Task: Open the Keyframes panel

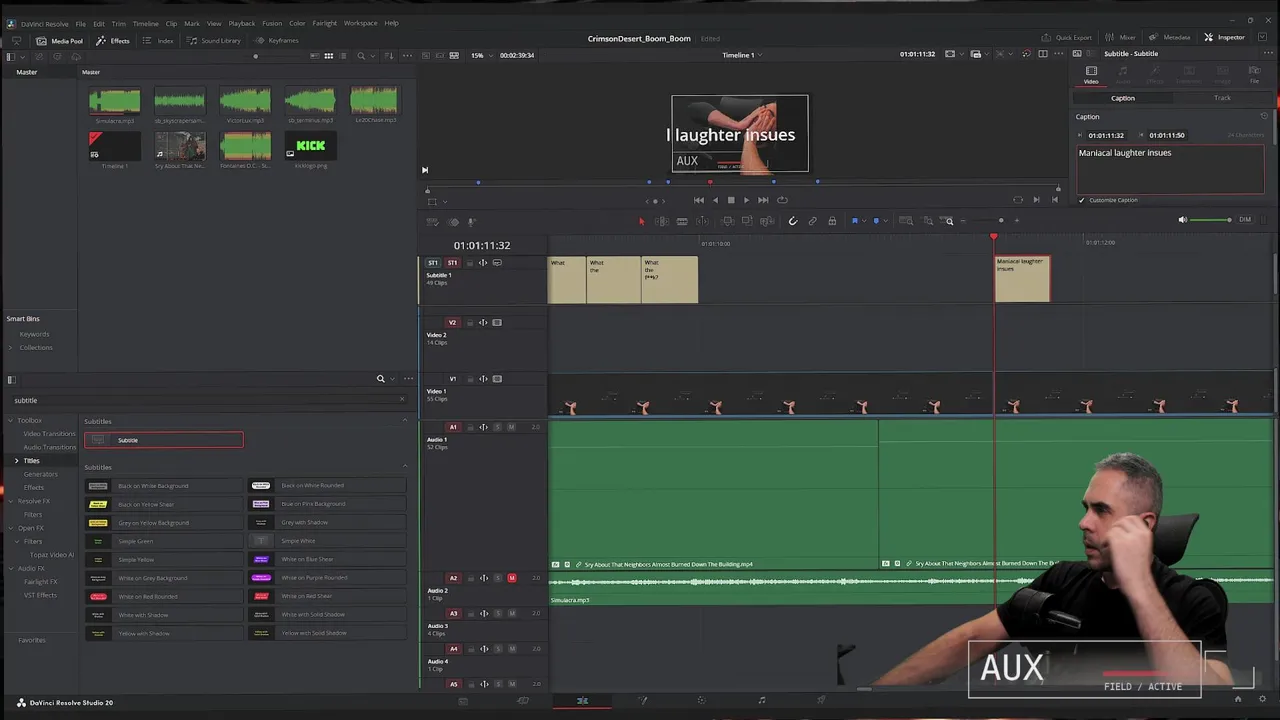Action: [276, 41]
